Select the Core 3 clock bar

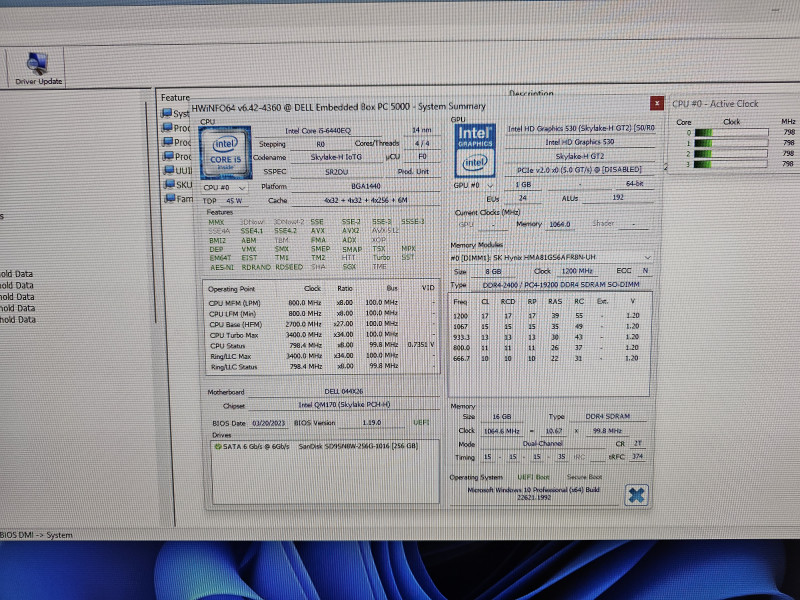coord(731,164)
